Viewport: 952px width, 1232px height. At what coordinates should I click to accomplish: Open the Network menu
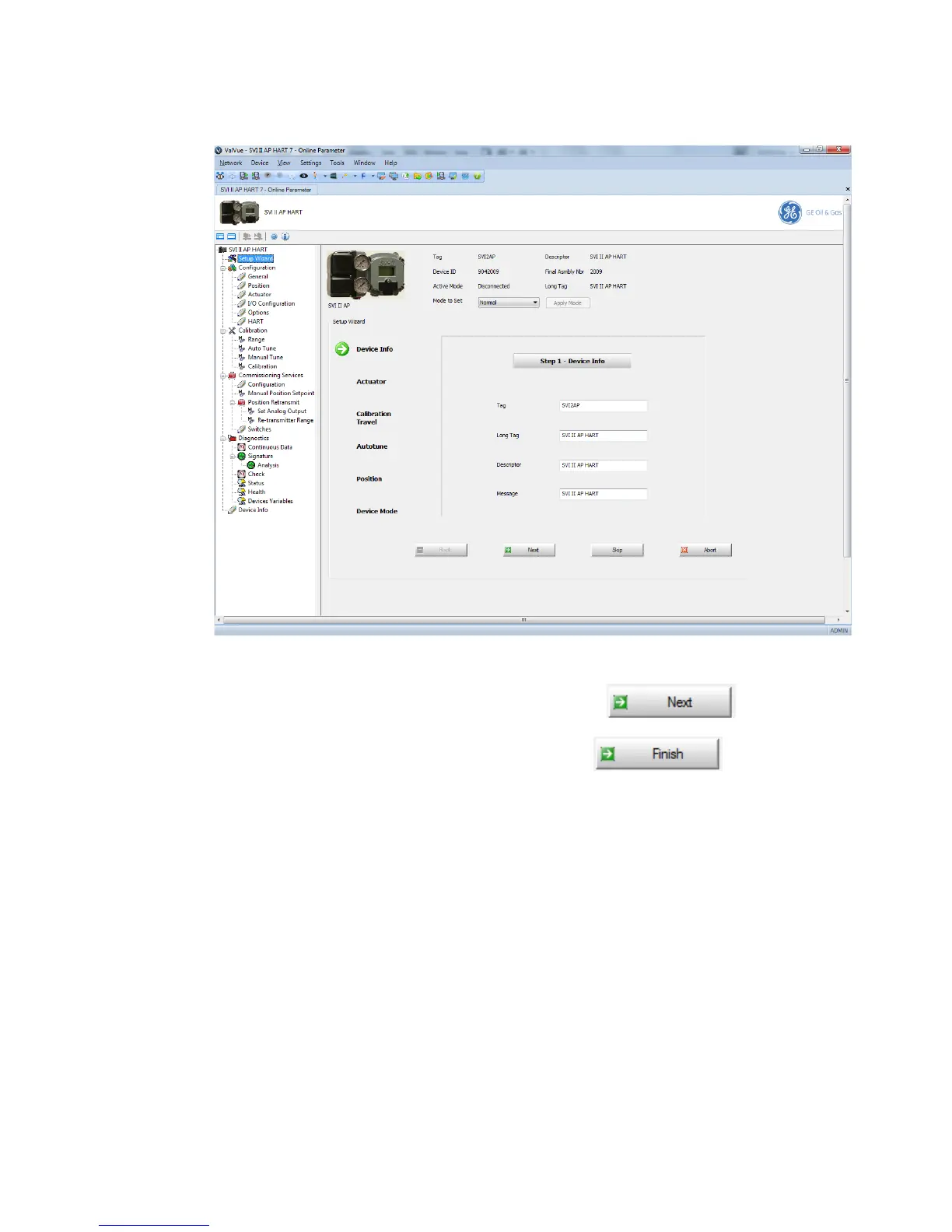click(x=231, y=163)
